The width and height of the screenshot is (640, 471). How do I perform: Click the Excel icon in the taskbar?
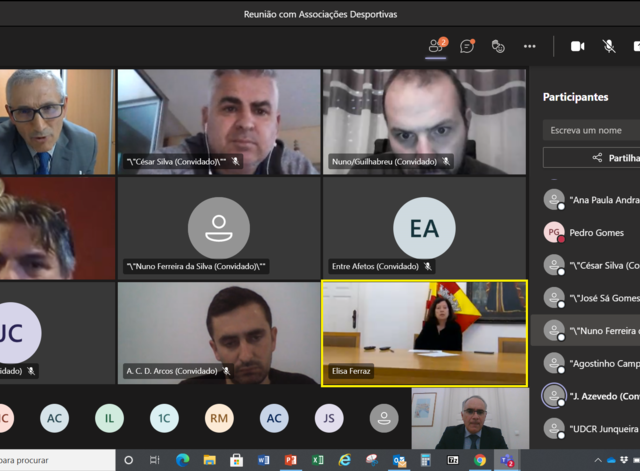click(318, 460)
